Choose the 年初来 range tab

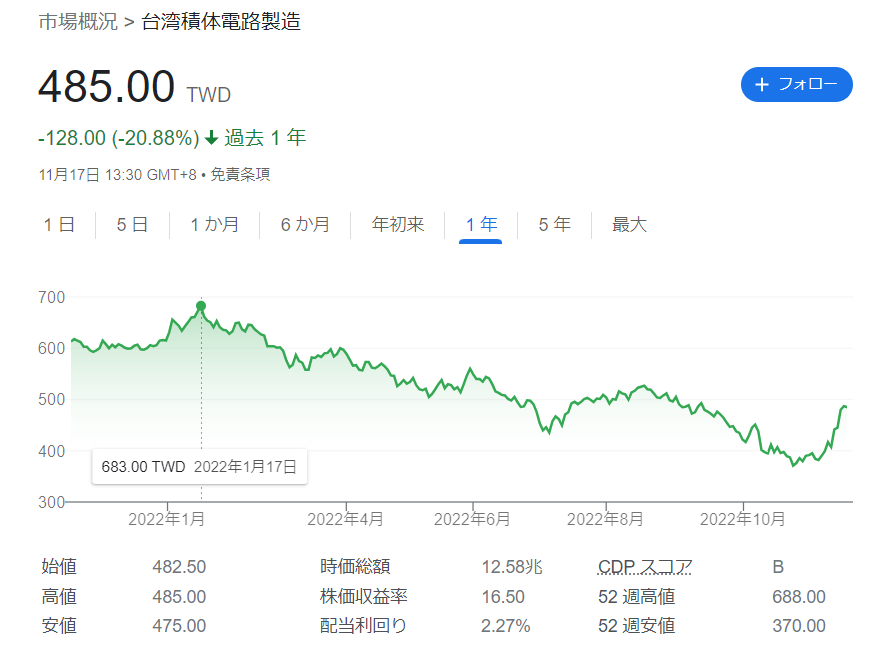397,224
